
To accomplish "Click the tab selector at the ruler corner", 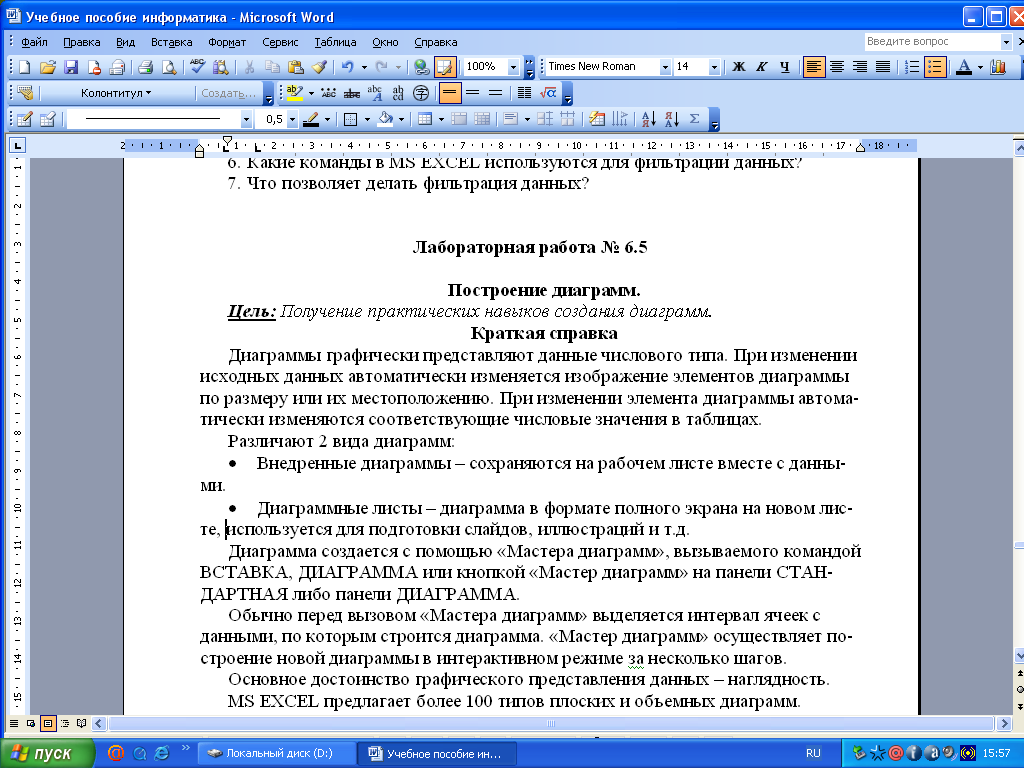I will click(18, 146).
